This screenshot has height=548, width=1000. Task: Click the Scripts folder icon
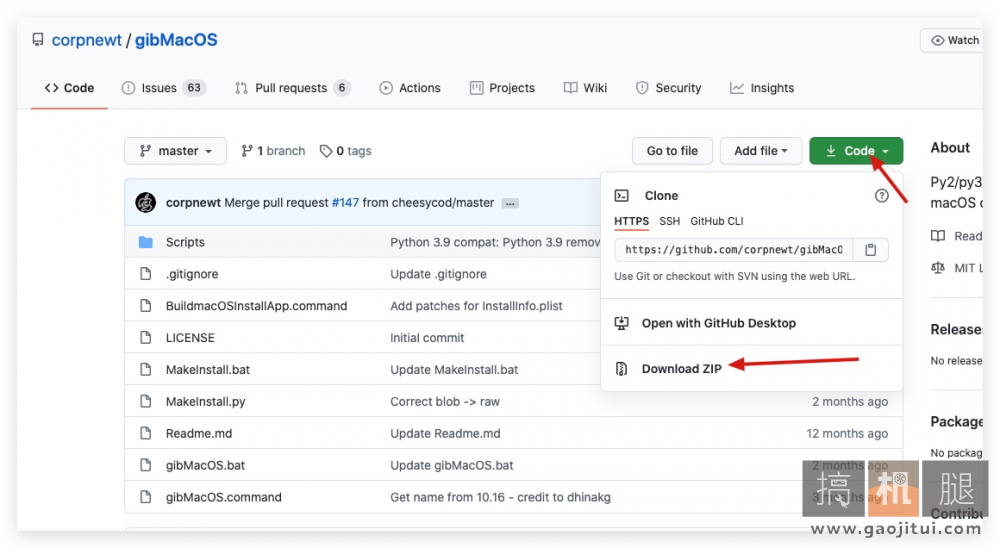tap(146, 242)
